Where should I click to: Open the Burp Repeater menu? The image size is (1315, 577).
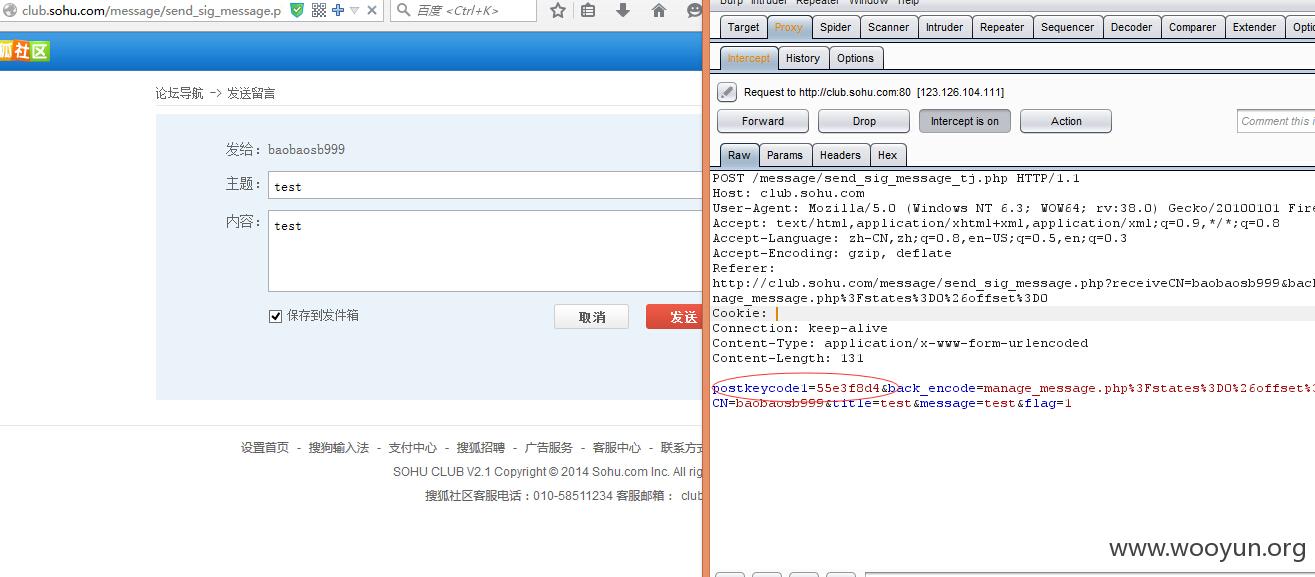click(x=818, y=3)
